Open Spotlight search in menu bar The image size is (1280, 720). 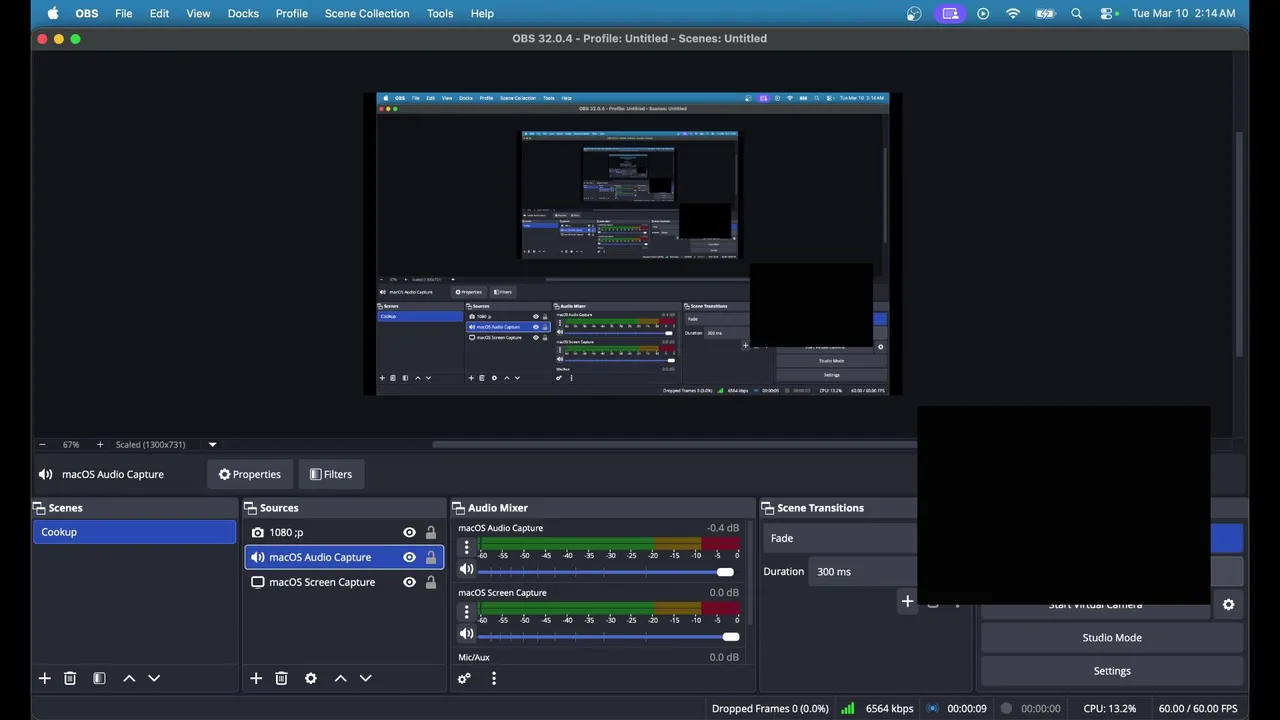click(1076, 13)
